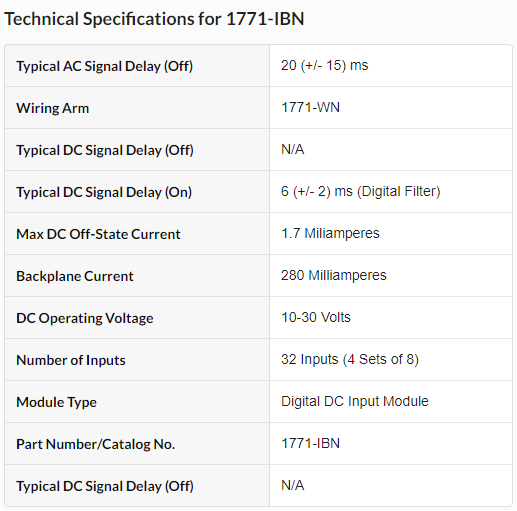Select the Max DC Off-State Current label
The image size is (517, 511).
(98, 234)
